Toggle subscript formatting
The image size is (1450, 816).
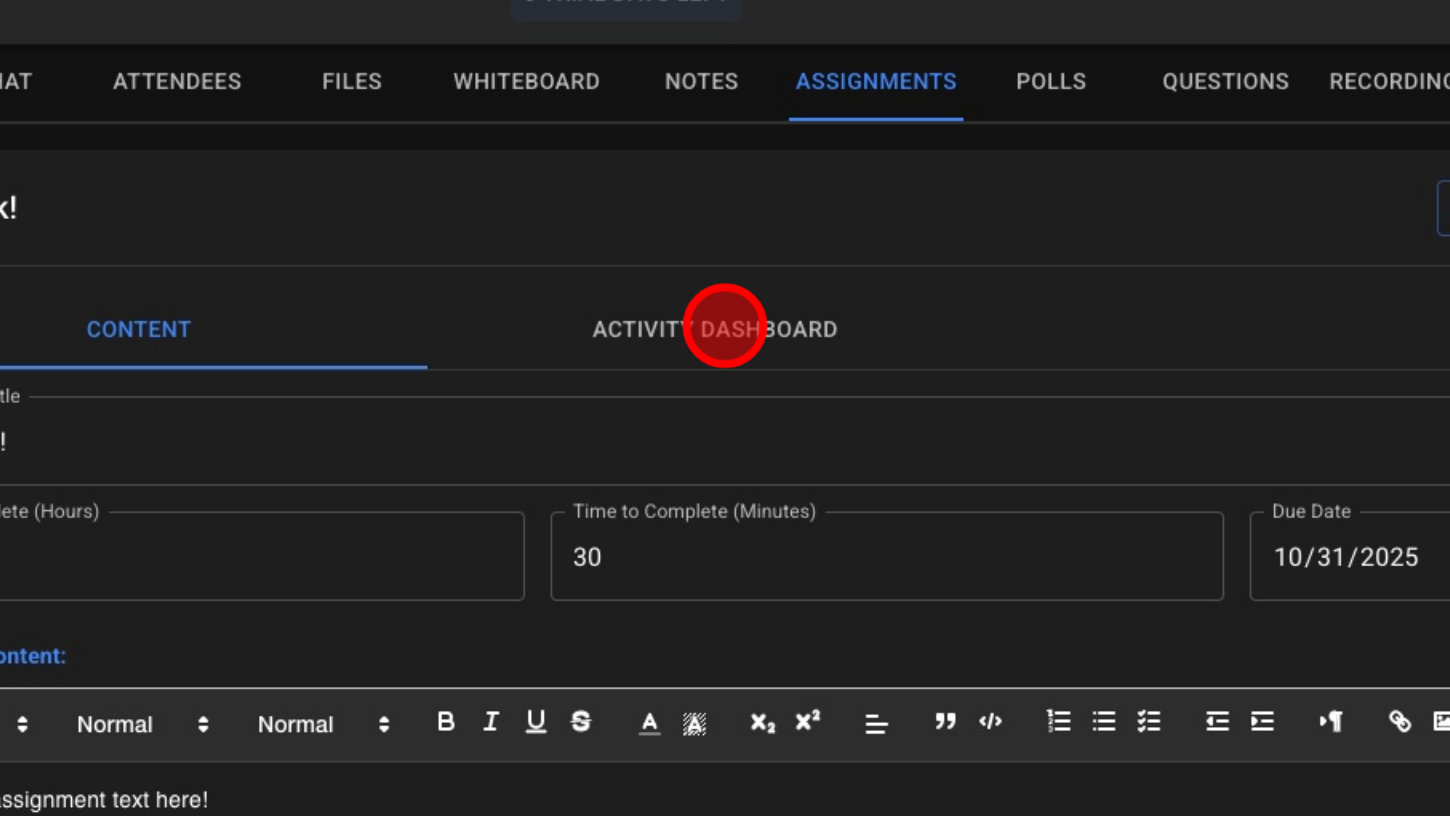pyautogui.click(x=762, y=722)
